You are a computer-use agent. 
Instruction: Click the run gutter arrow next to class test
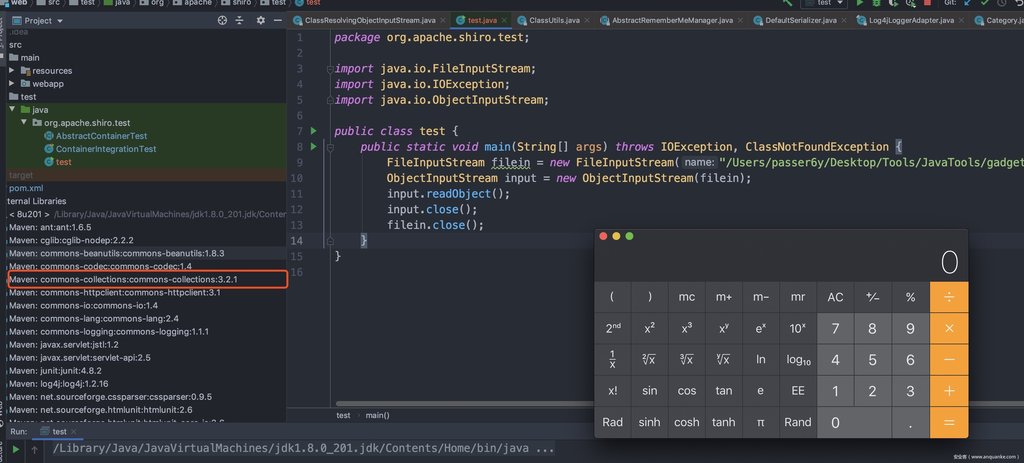[313, 131]
